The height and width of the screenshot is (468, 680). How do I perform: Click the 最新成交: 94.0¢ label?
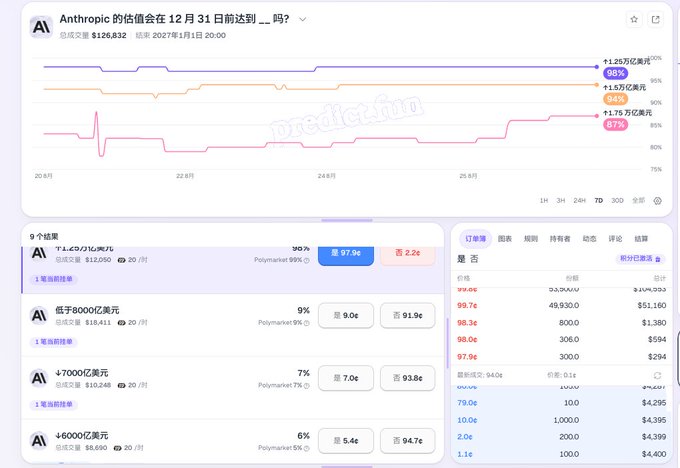point(480,375)
